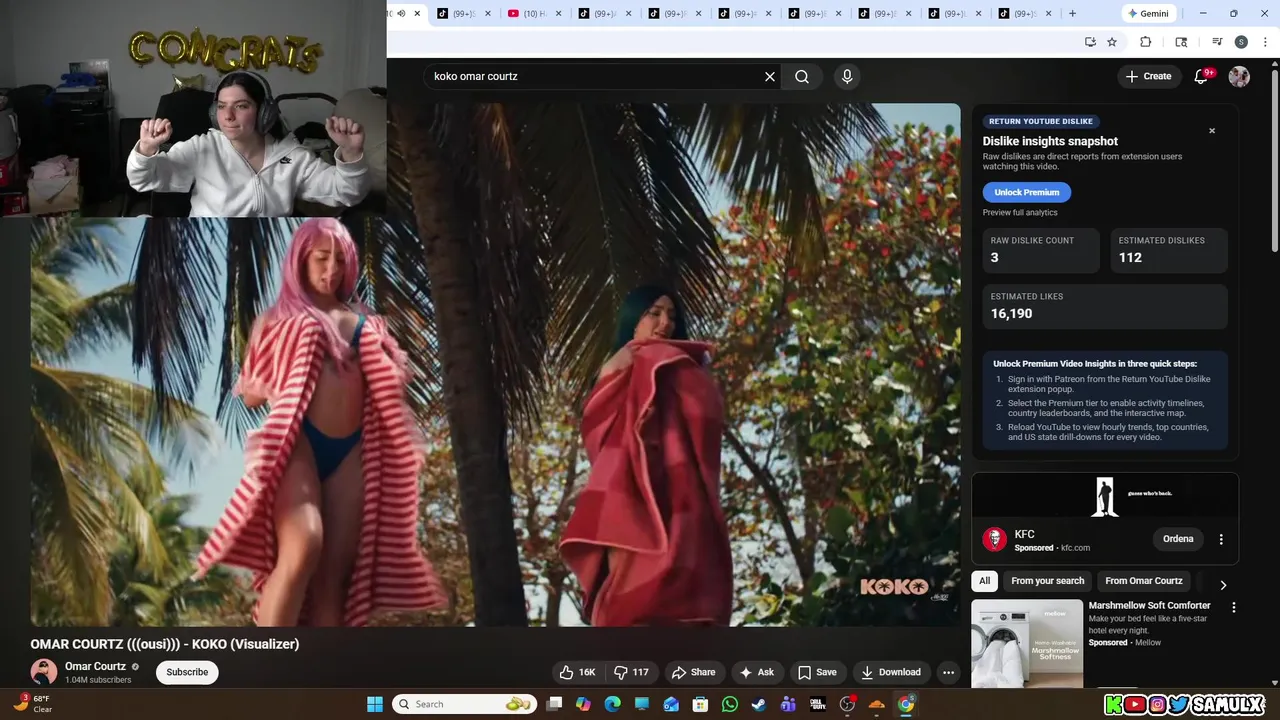The width and height of the screenshot is (1280, 720).
Task: Dislike the video showing 117
Action: pos(631,672)
